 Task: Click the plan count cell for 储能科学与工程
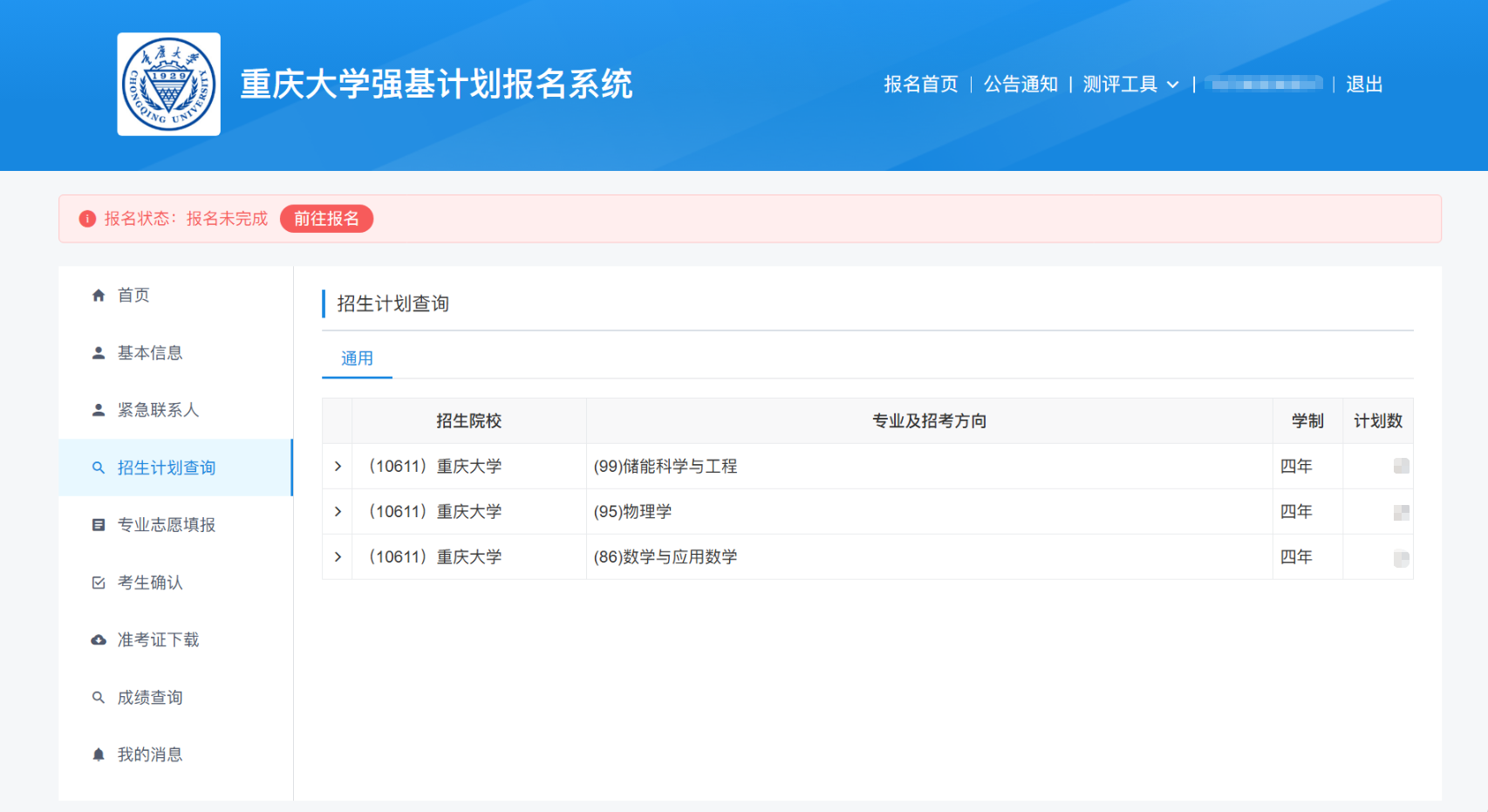click(x=1378, y=467)
